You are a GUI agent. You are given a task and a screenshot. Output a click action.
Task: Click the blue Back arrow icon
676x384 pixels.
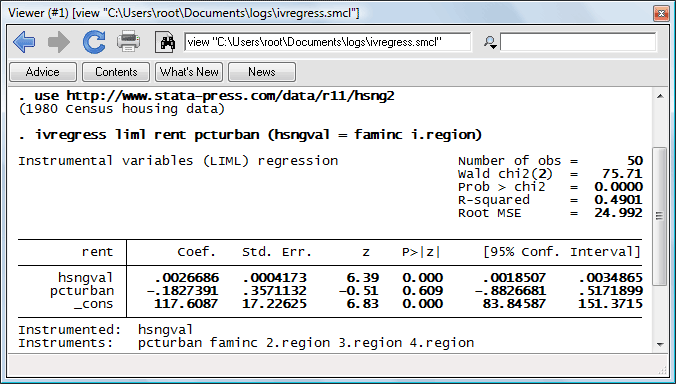tap(24, 42)
